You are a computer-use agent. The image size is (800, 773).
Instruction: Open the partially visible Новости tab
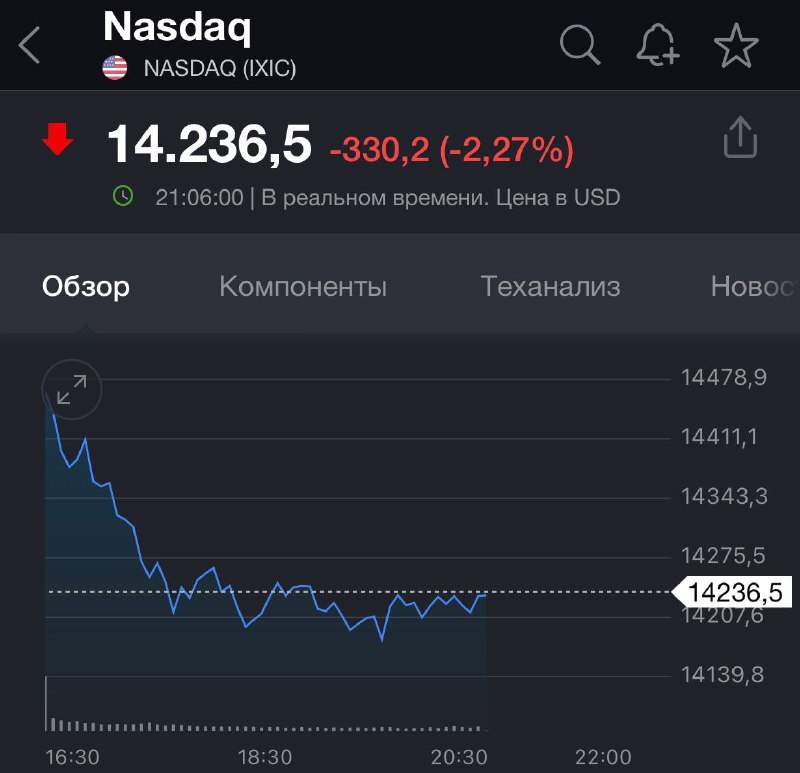tap(753, 287)
